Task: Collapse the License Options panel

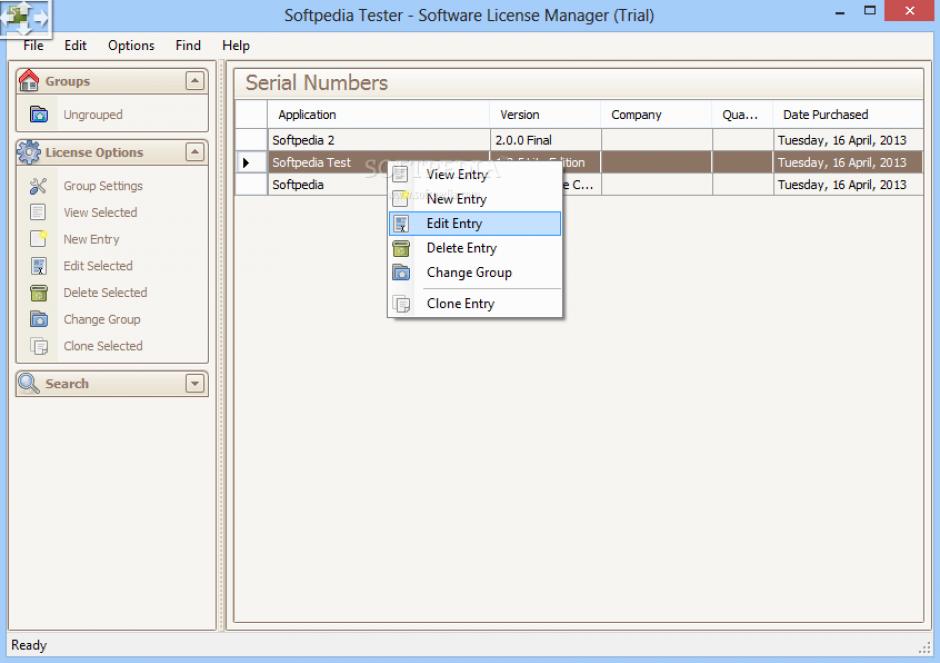Action: [195, 152]
